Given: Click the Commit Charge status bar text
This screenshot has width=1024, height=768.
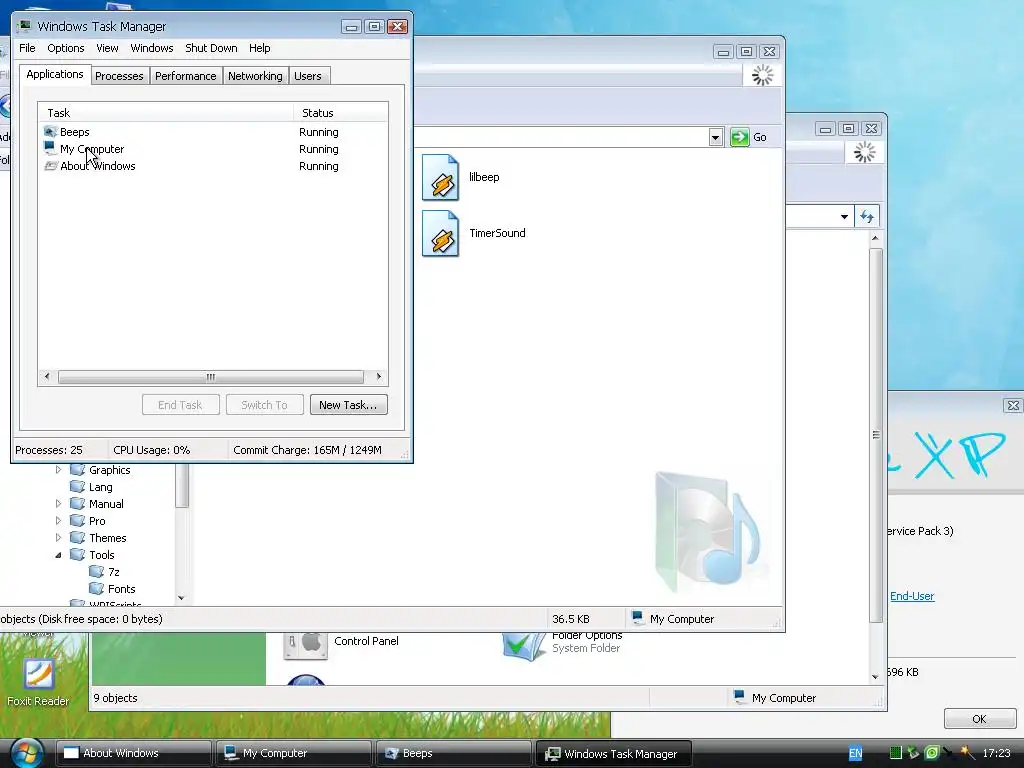Looking at the screenshot, I should (308, 450).
